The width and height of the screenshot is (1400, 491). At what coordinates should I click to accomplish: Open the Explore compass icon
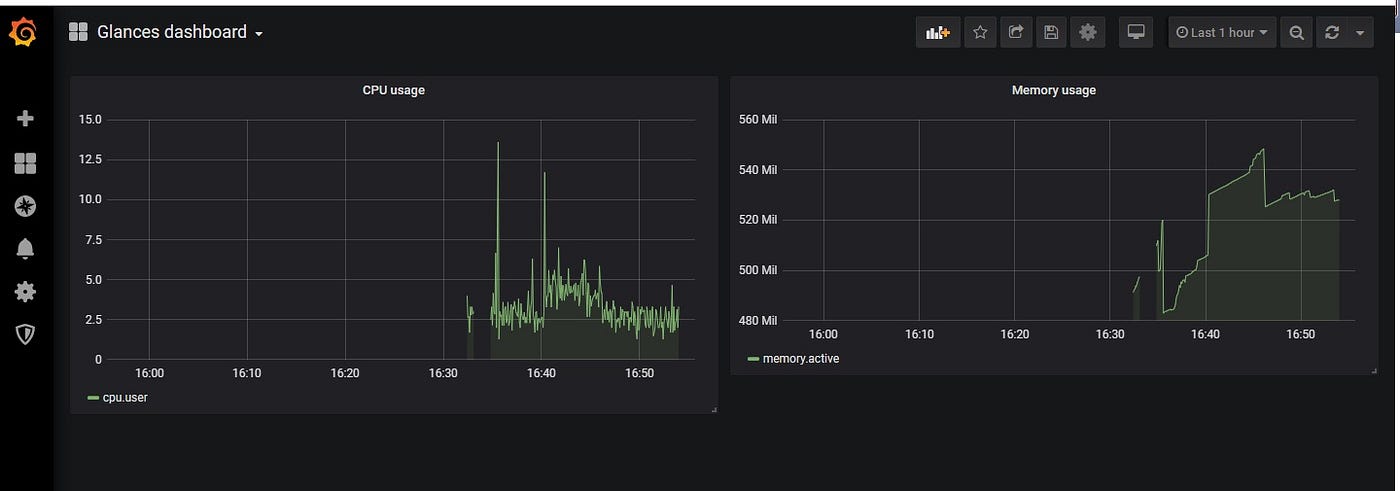click(x=25, y=206)
